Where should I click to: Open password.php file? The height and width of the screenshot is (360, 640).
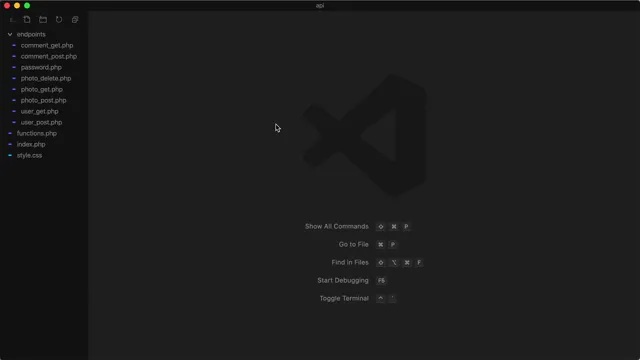point(41,67)
